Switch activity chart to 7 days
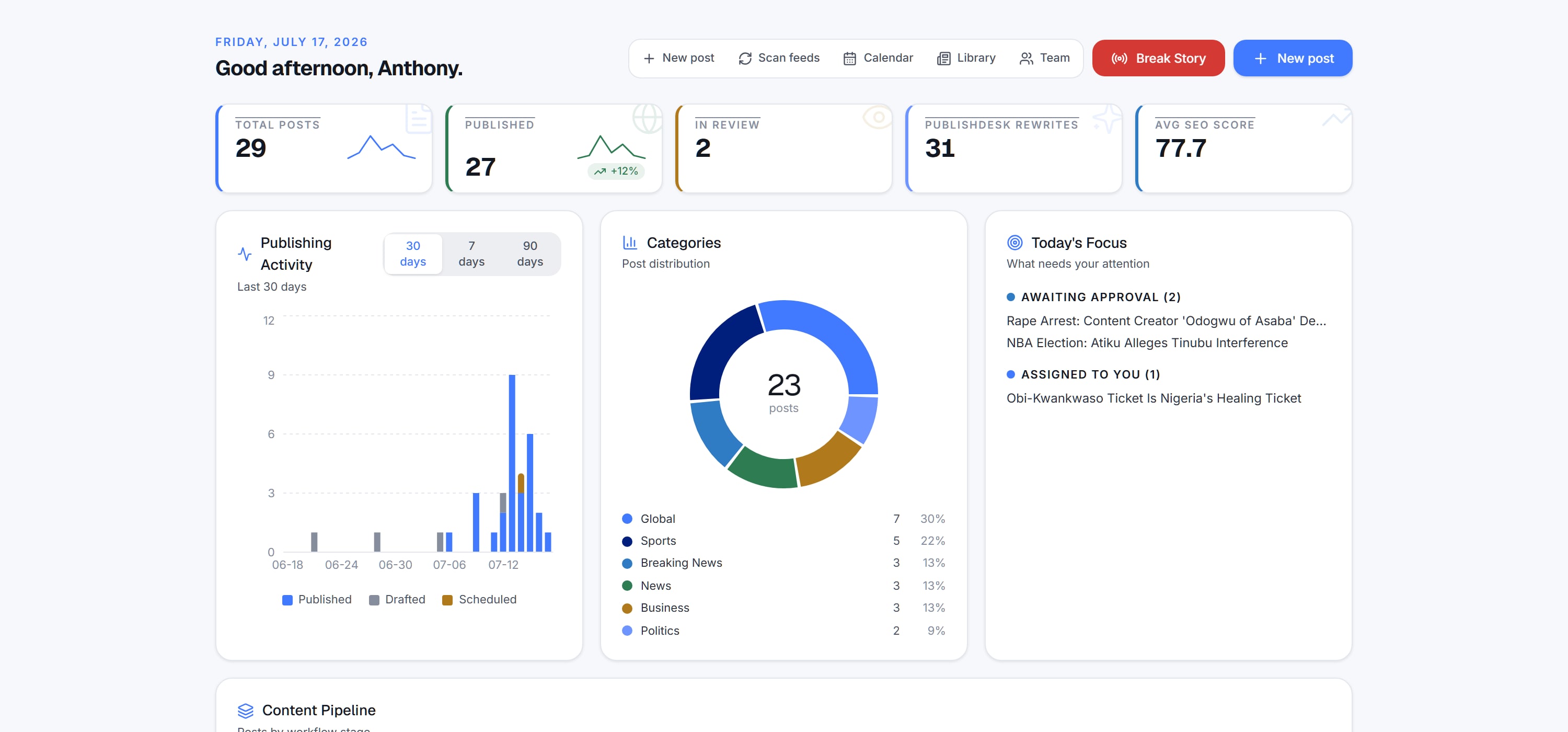The height and width of the screenshot is (732, 1568). (x=471, y=254)
